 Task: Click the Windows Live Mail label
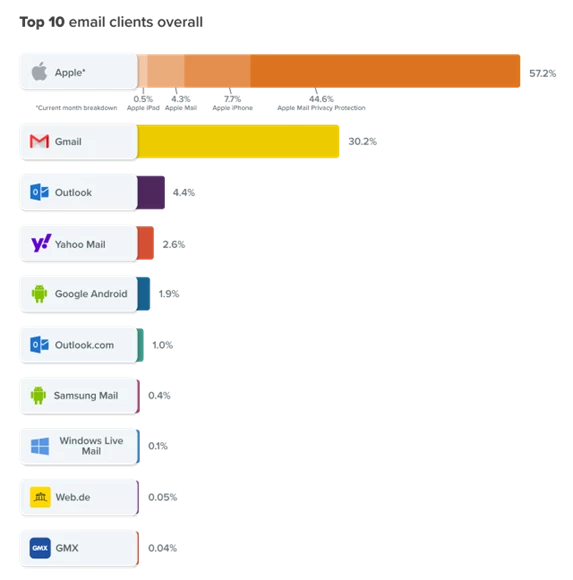(x=91, y=446)
